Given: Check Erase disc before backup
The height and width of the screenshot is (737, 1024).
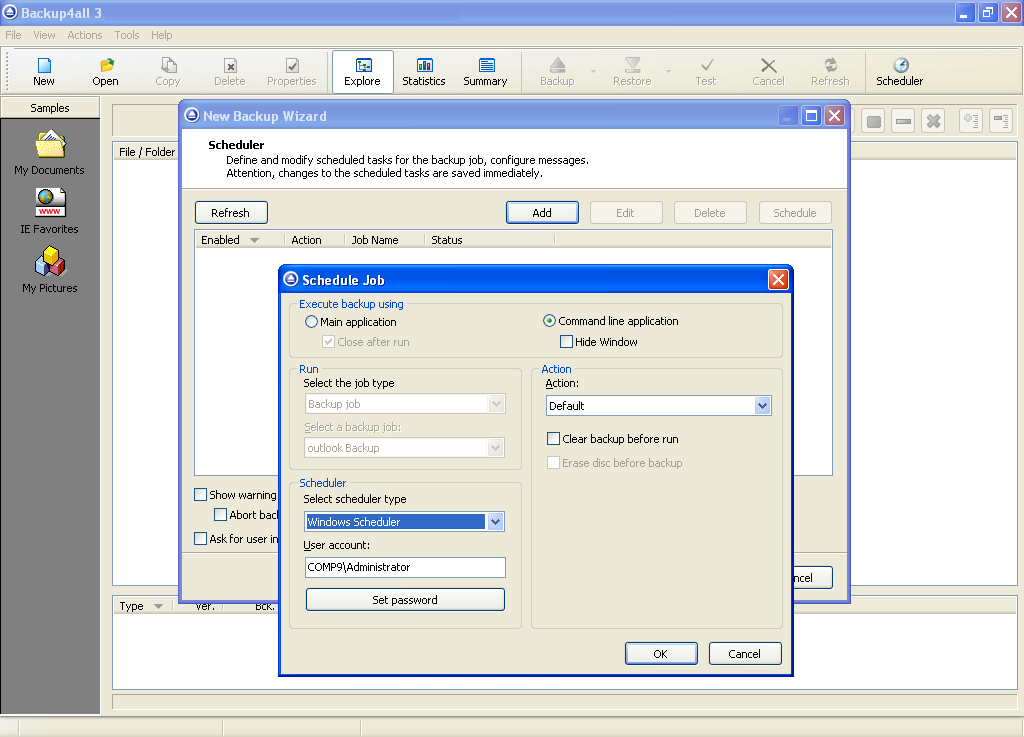Looking at the screenshot, I should 553,463.
